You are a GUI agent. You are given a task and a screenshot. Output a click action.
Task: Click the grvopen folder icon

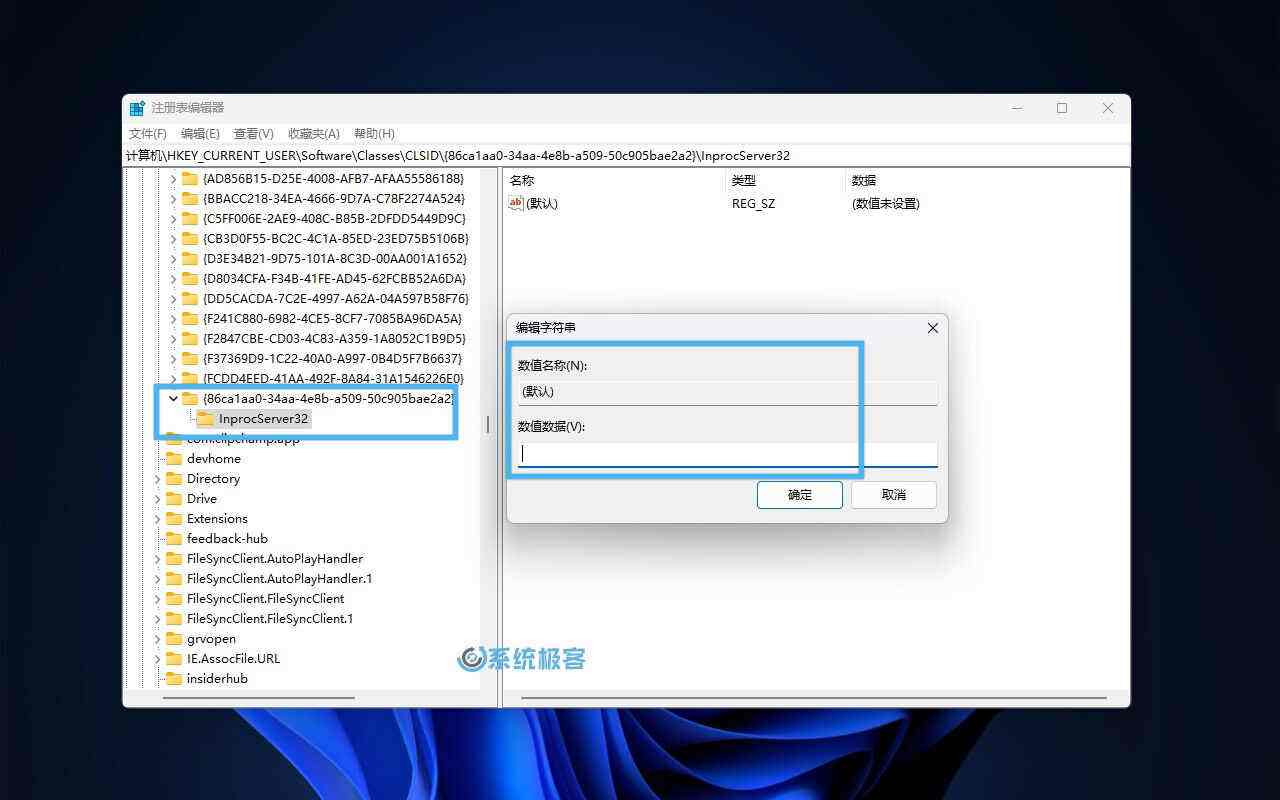point(175,638)
